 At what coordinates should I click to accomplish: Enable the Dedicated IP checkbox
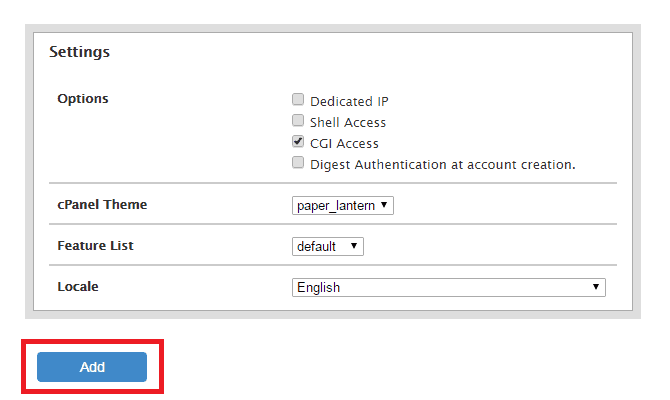coord(297,100)
